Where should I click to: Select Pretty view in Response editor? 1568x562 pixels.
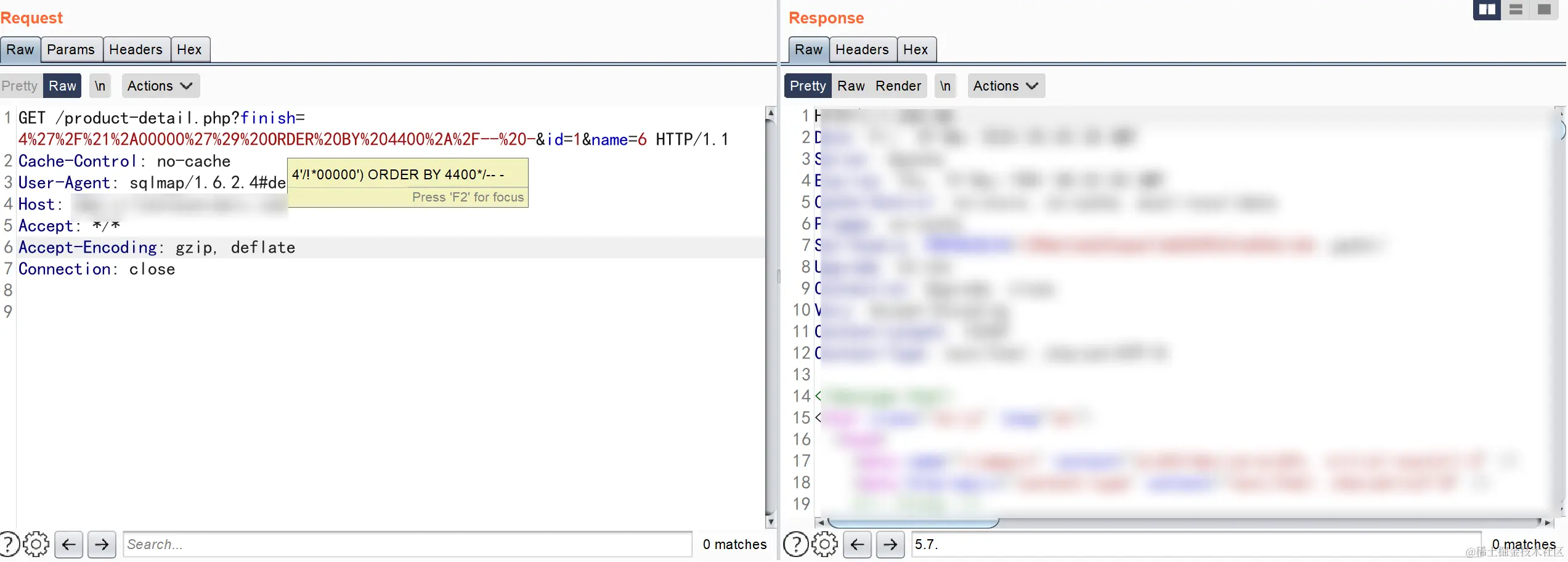pyautogui.click(x=808, y=86)
